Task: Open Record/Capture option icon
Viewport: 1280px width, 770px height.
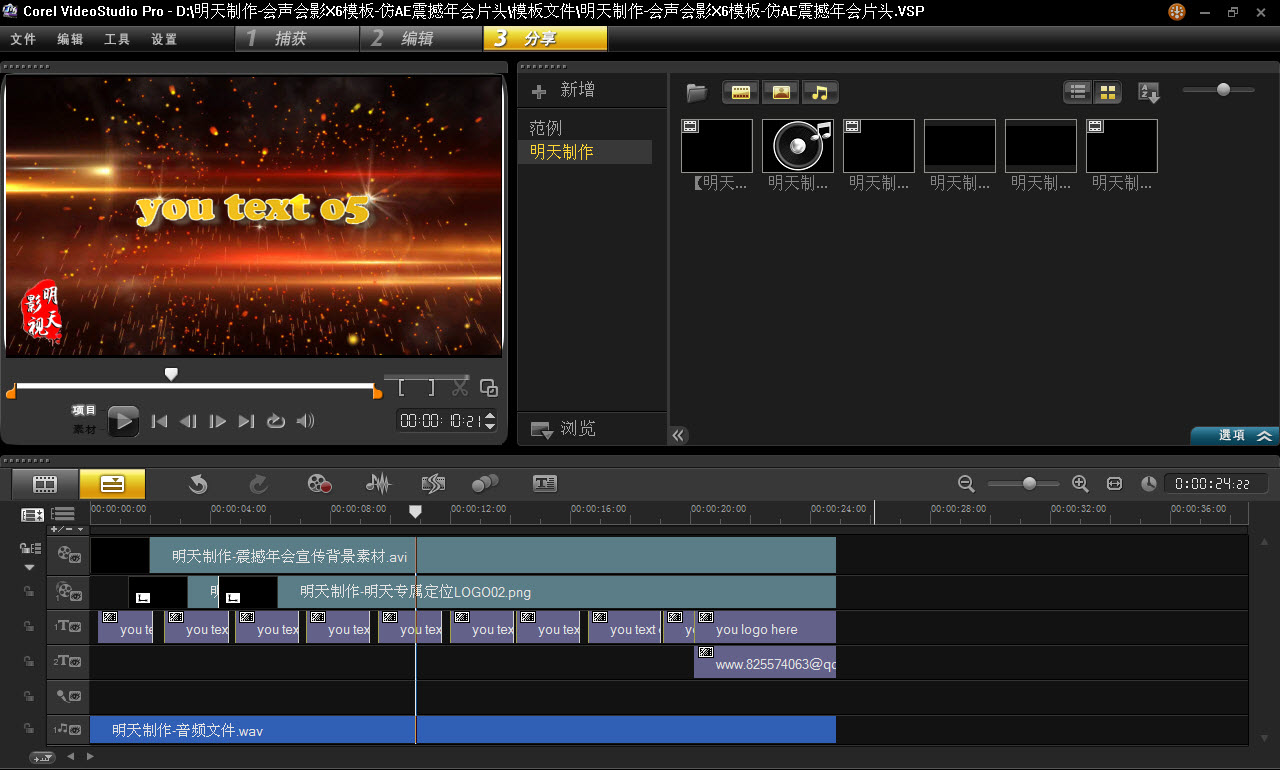Action: (319, 484)
